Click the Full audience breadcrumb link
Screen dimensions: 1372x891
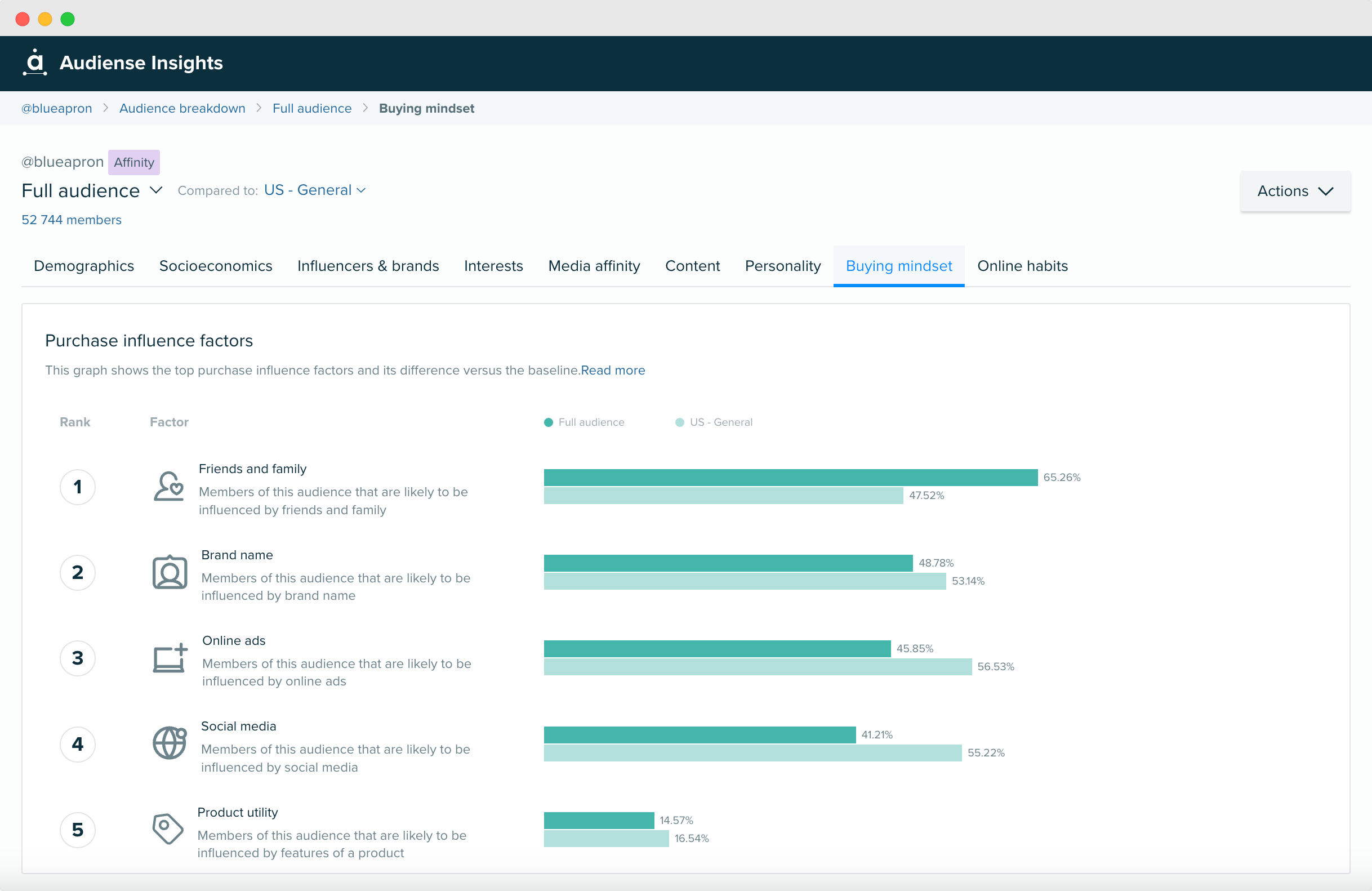(x=312, y=108)
